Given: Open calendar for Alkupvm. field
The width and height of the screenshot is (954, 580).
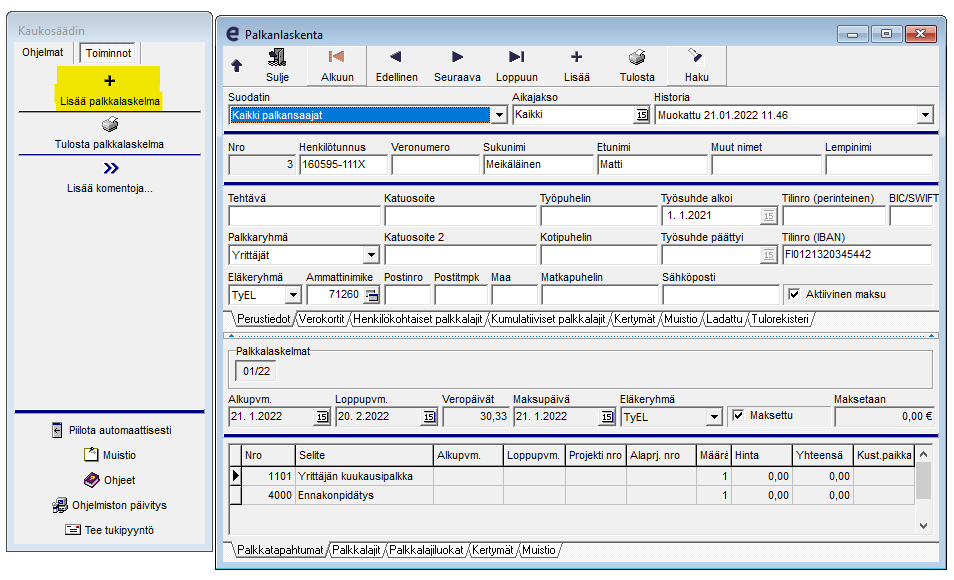Looking at the screenshot, I should [x=322, y=417].
